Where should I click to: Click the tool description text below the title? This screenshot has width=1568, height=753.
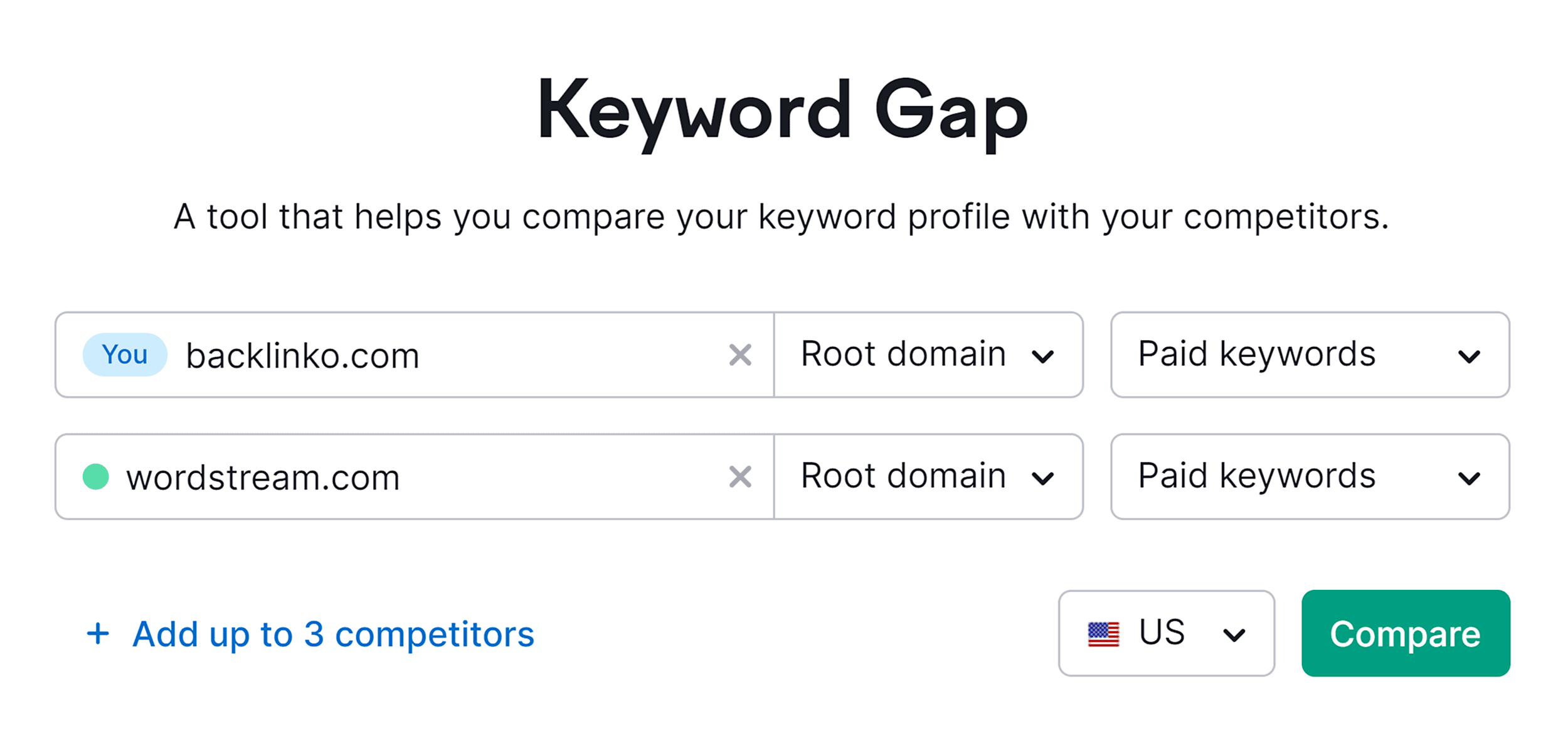(783, 216)
